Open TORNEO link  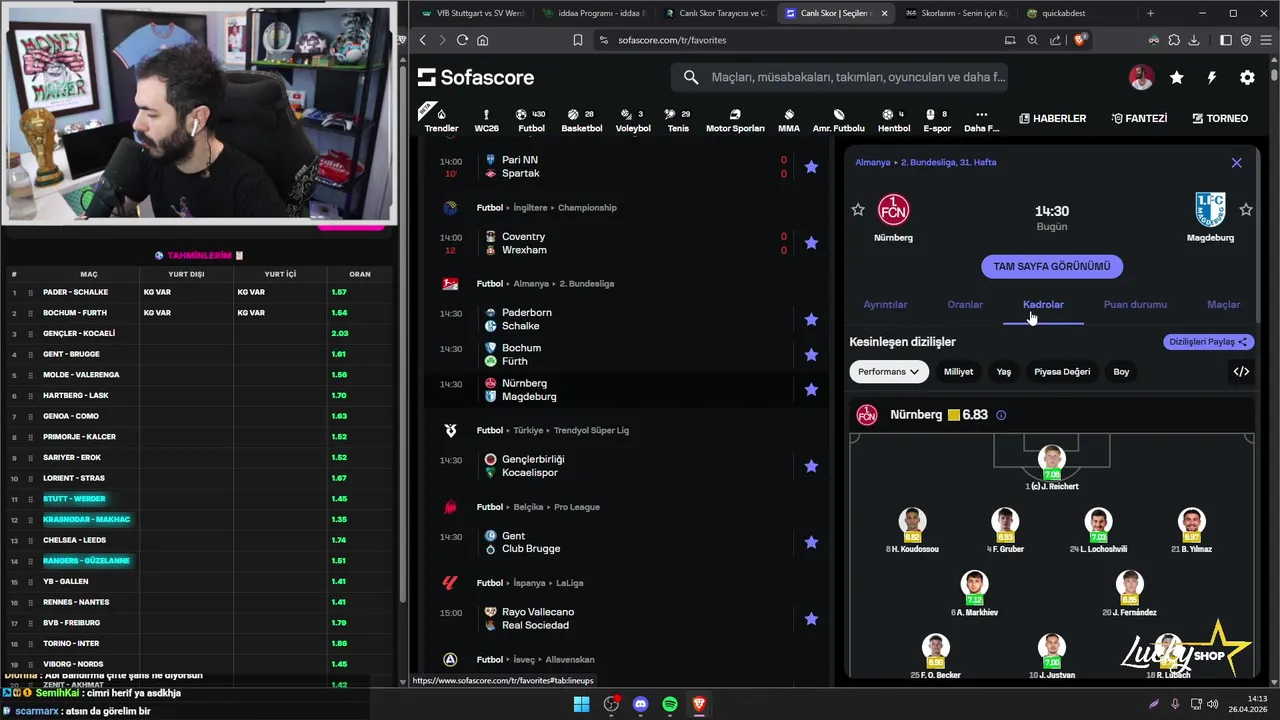click(1220, 118)
